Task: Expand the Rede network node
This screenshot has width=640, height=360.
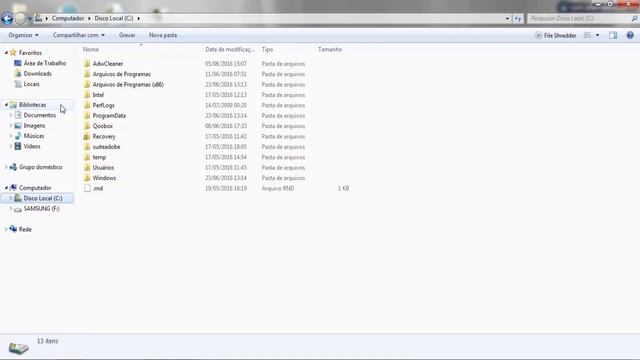Action: tap(6, 229)
